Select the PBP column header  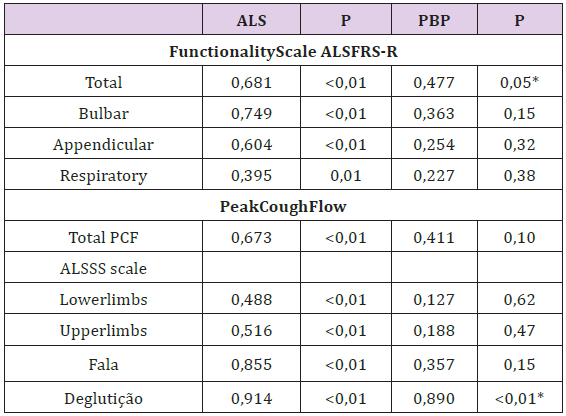click(x=434, y=20)
